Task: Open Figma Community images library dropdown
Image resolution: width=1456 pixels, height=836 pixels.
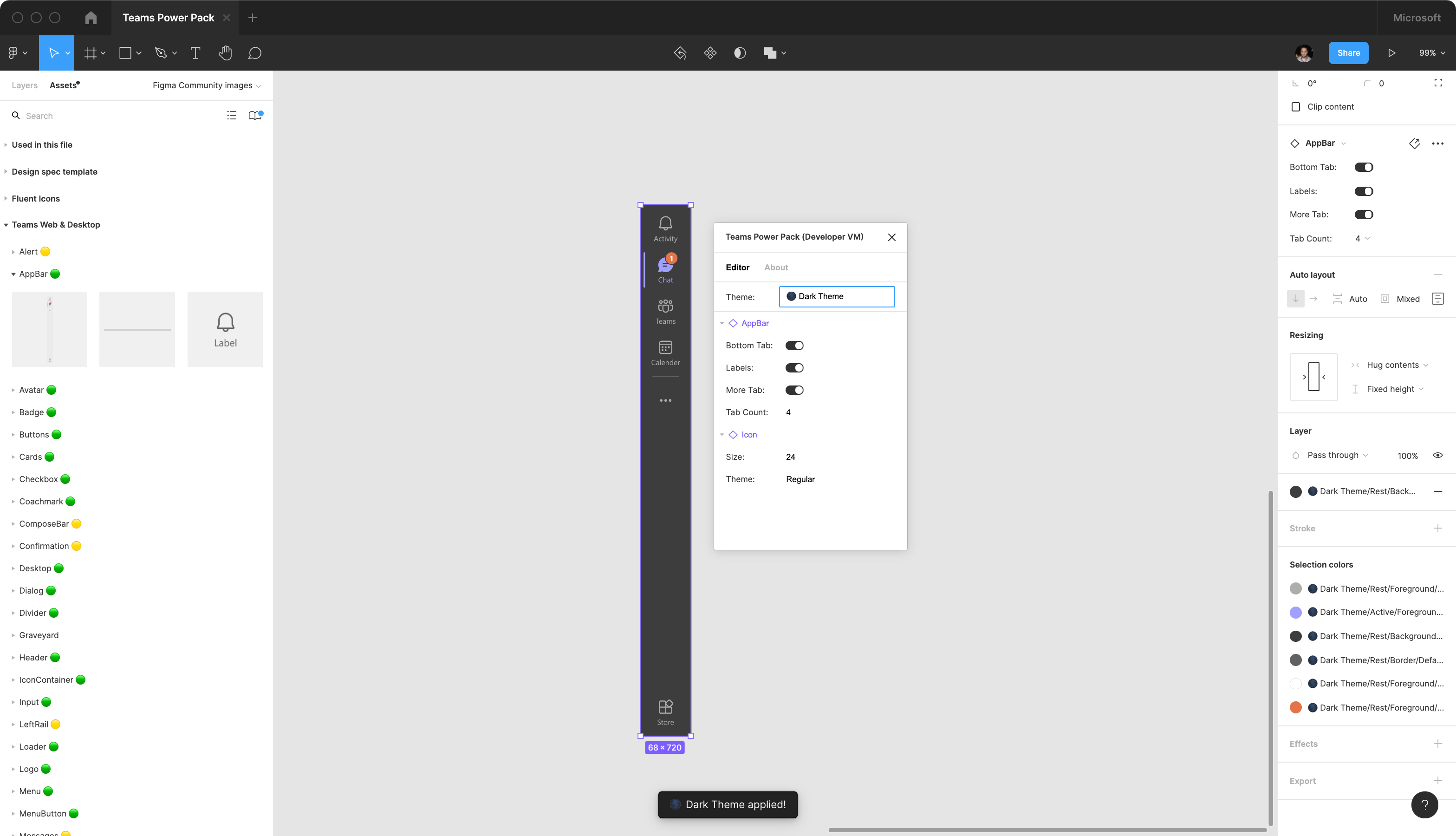Action: point(207,85)
